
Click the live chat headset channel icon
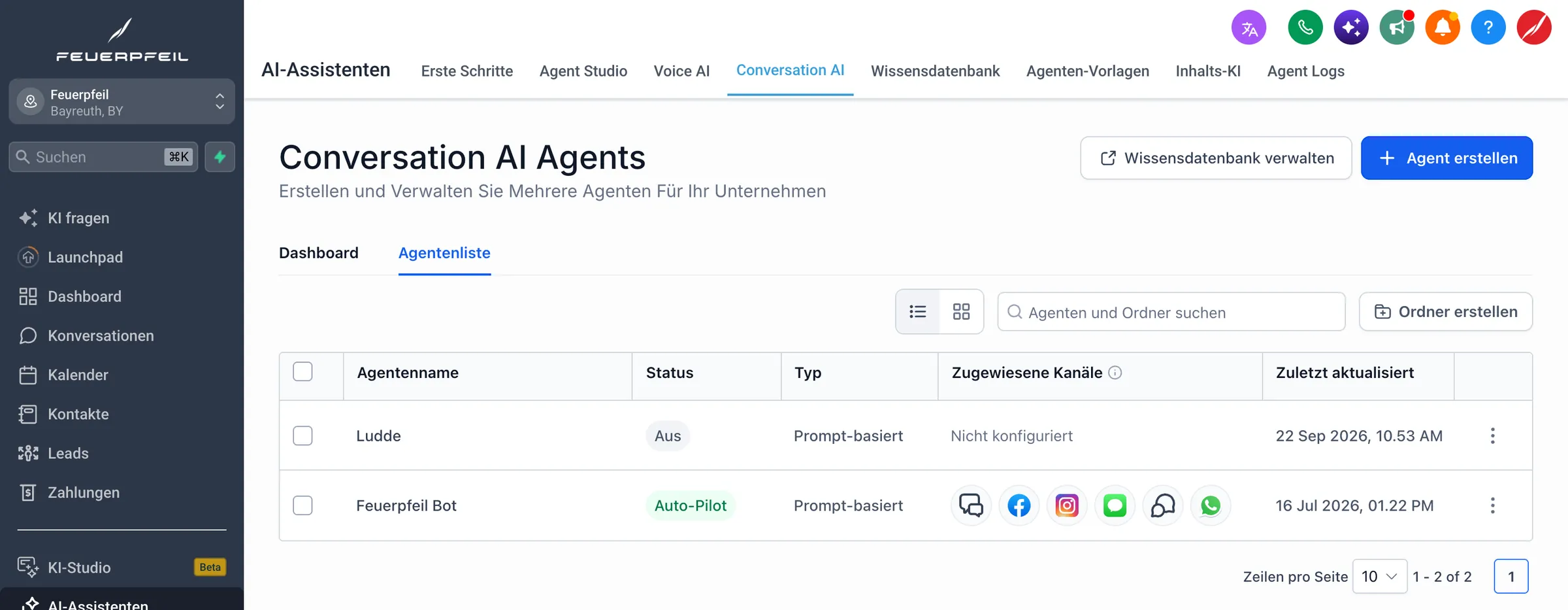(1163, 505)
